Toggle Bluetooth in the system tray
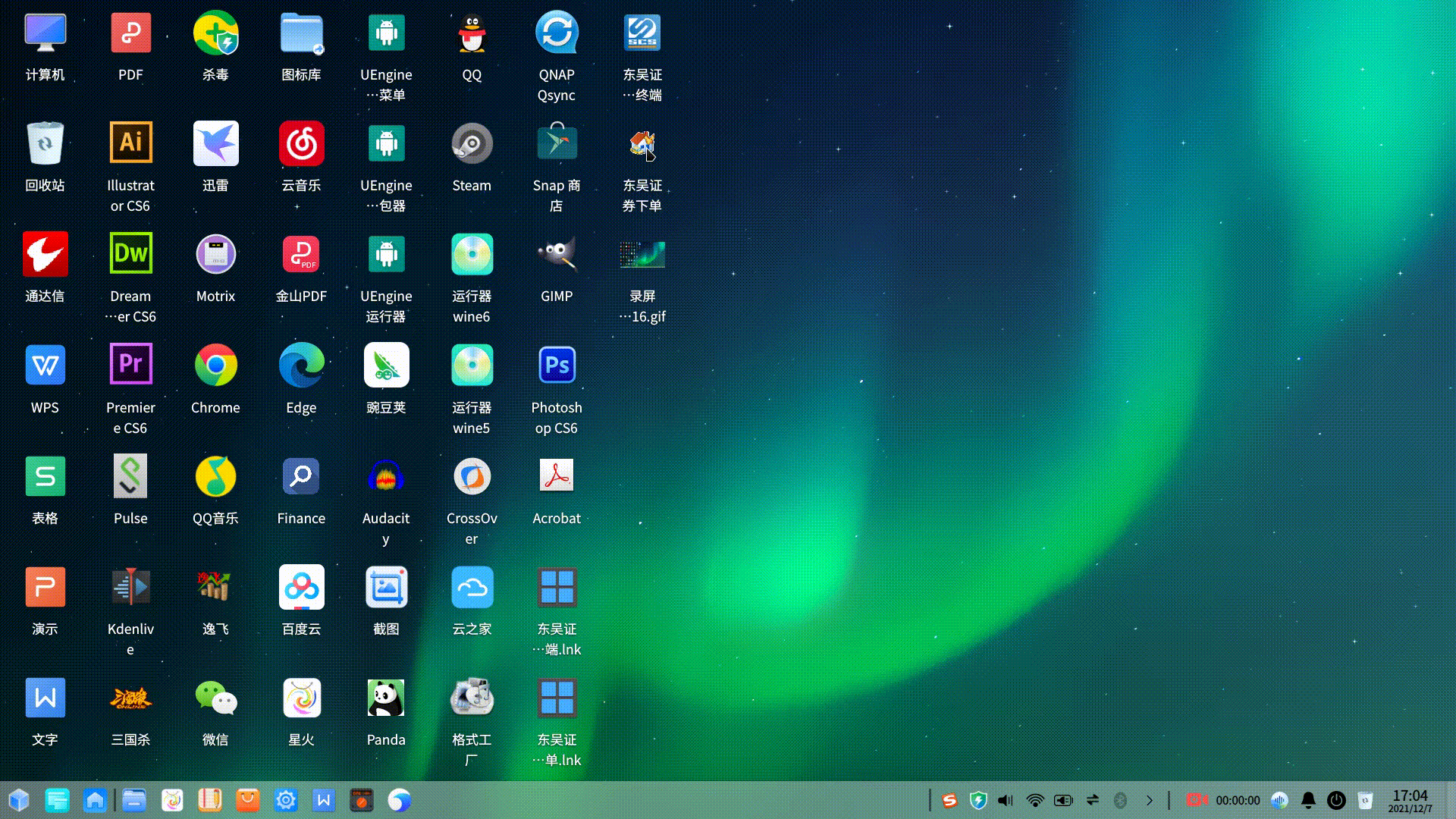The image size is (1456, 819). point(1122,800)
